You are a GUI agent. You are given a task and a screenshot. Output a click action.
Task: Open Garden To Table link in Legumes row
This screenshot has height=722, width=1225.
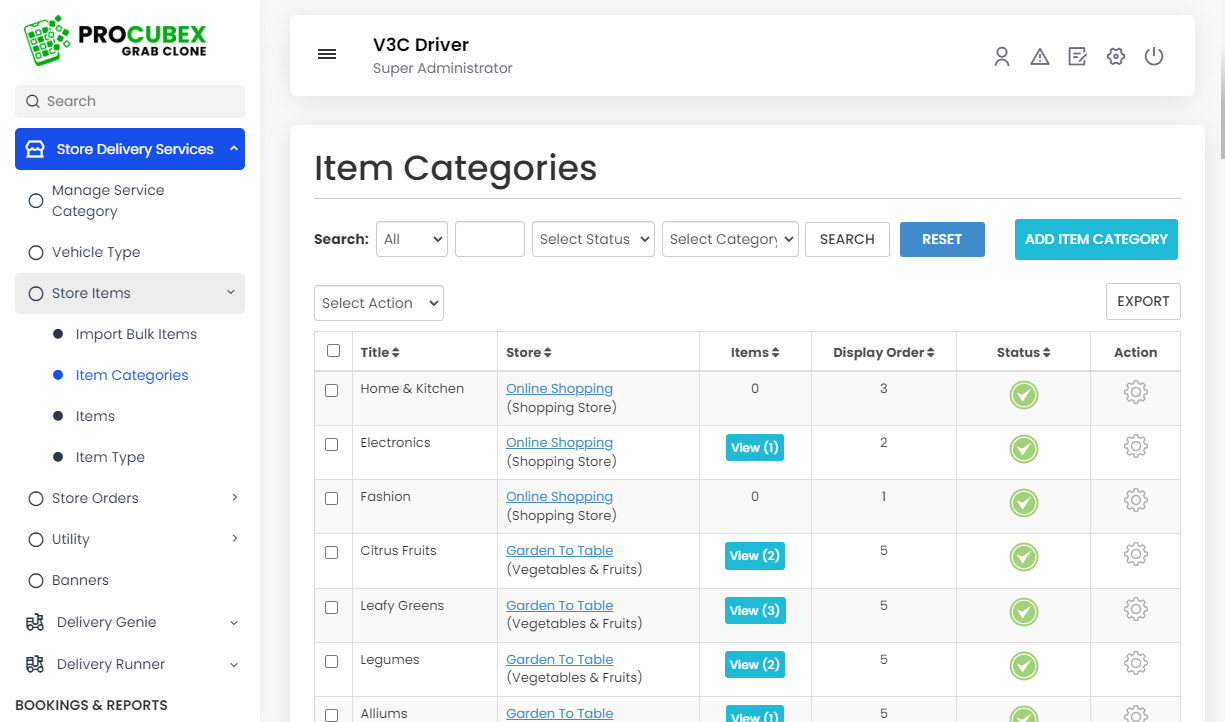coord(559,659)
